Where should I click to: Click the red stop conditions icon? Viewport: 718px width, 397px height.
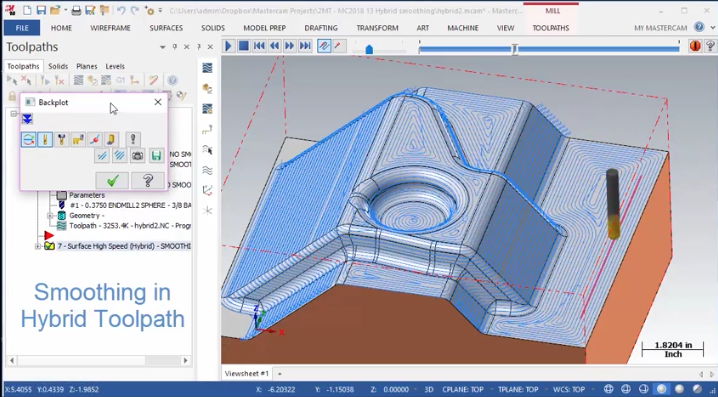pos(695,46)
